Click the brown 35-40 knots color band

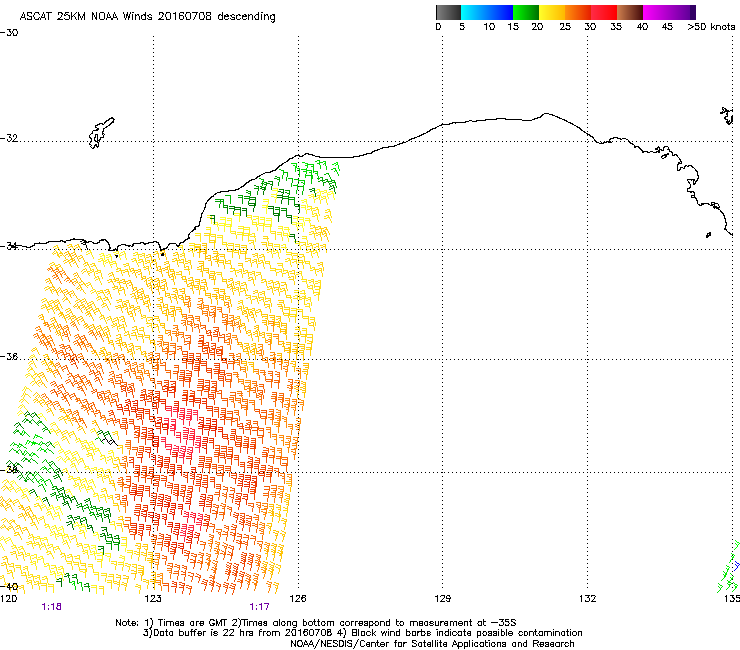click(x=630, y=12)
